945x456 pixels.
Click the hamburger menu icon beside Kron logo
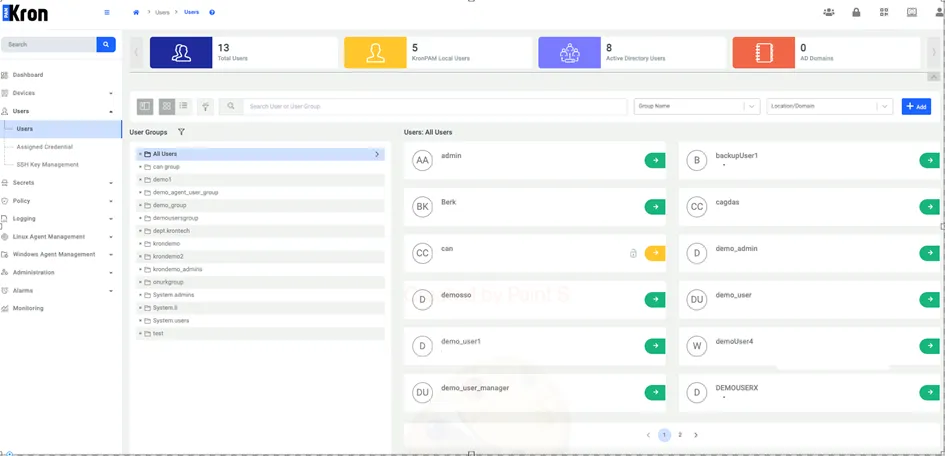[107, 12]
